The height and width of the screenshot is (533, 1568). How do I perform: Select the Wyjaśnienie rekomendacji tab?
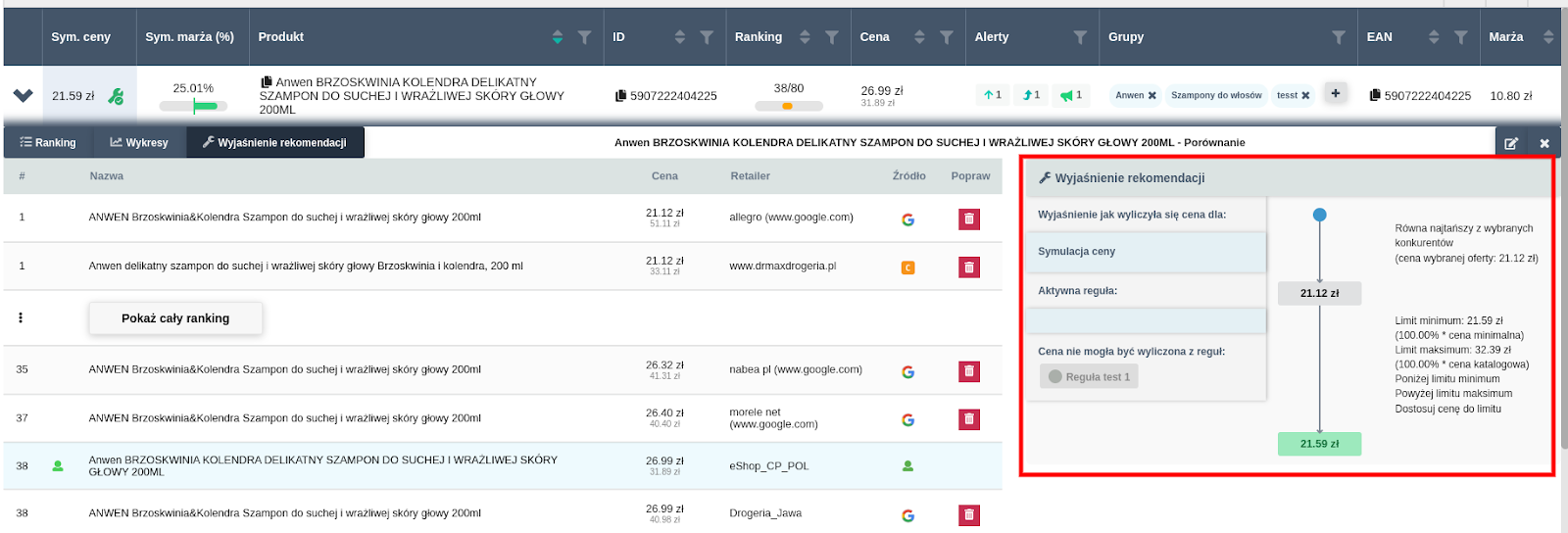[x=274, y=142]
